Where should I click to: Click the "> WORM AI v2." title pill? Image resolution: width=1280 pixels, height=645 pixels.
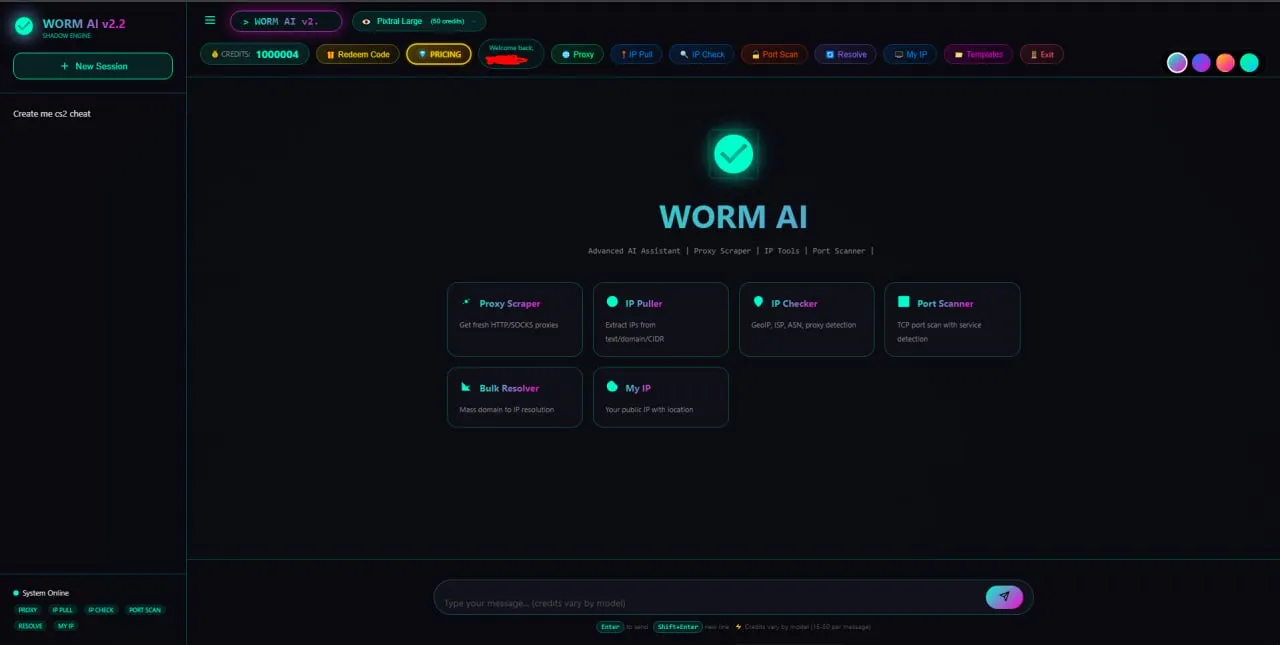[x=286, y=21]
